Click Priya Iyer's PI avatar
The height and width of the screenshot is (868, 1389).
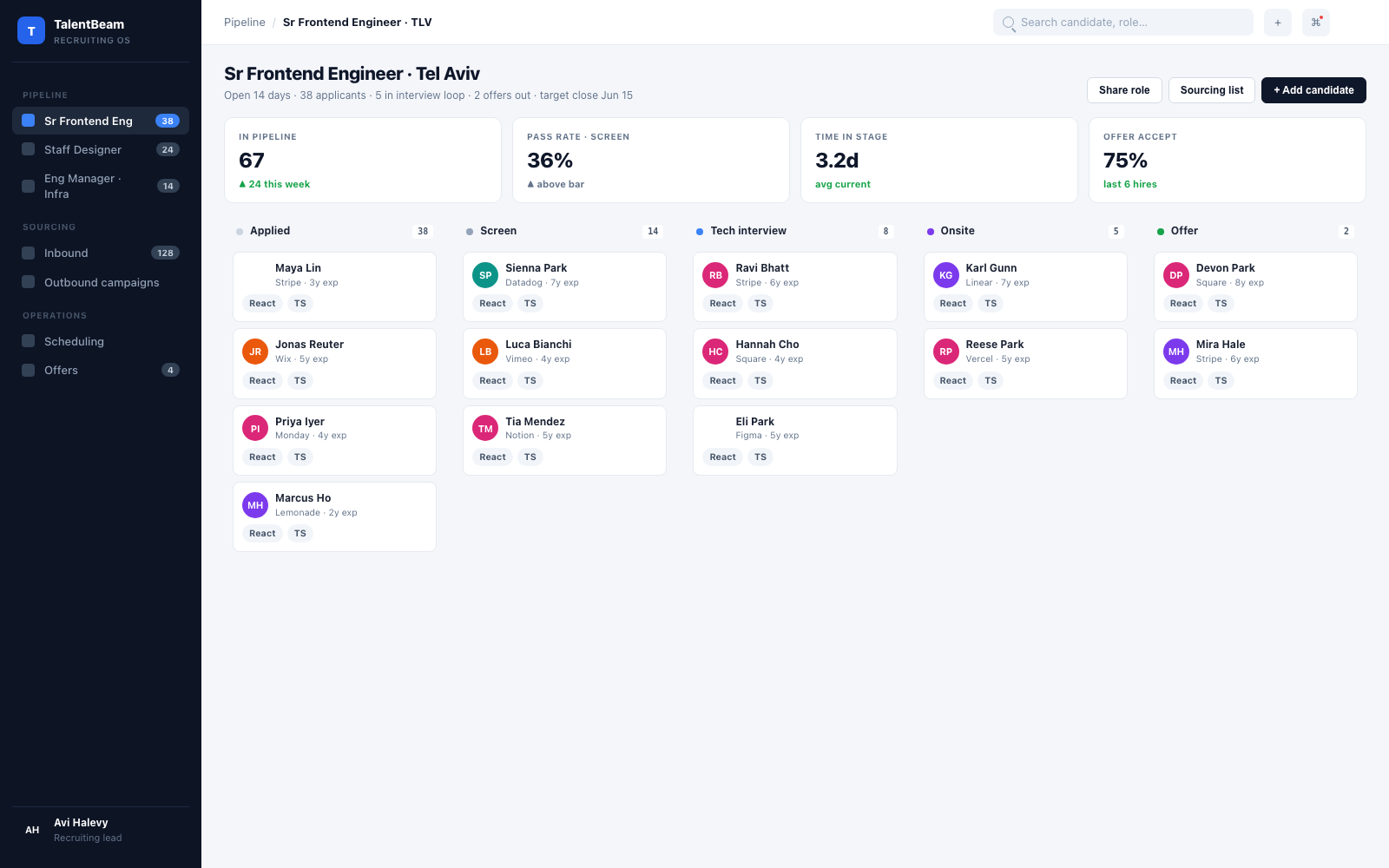pos(255,429)
